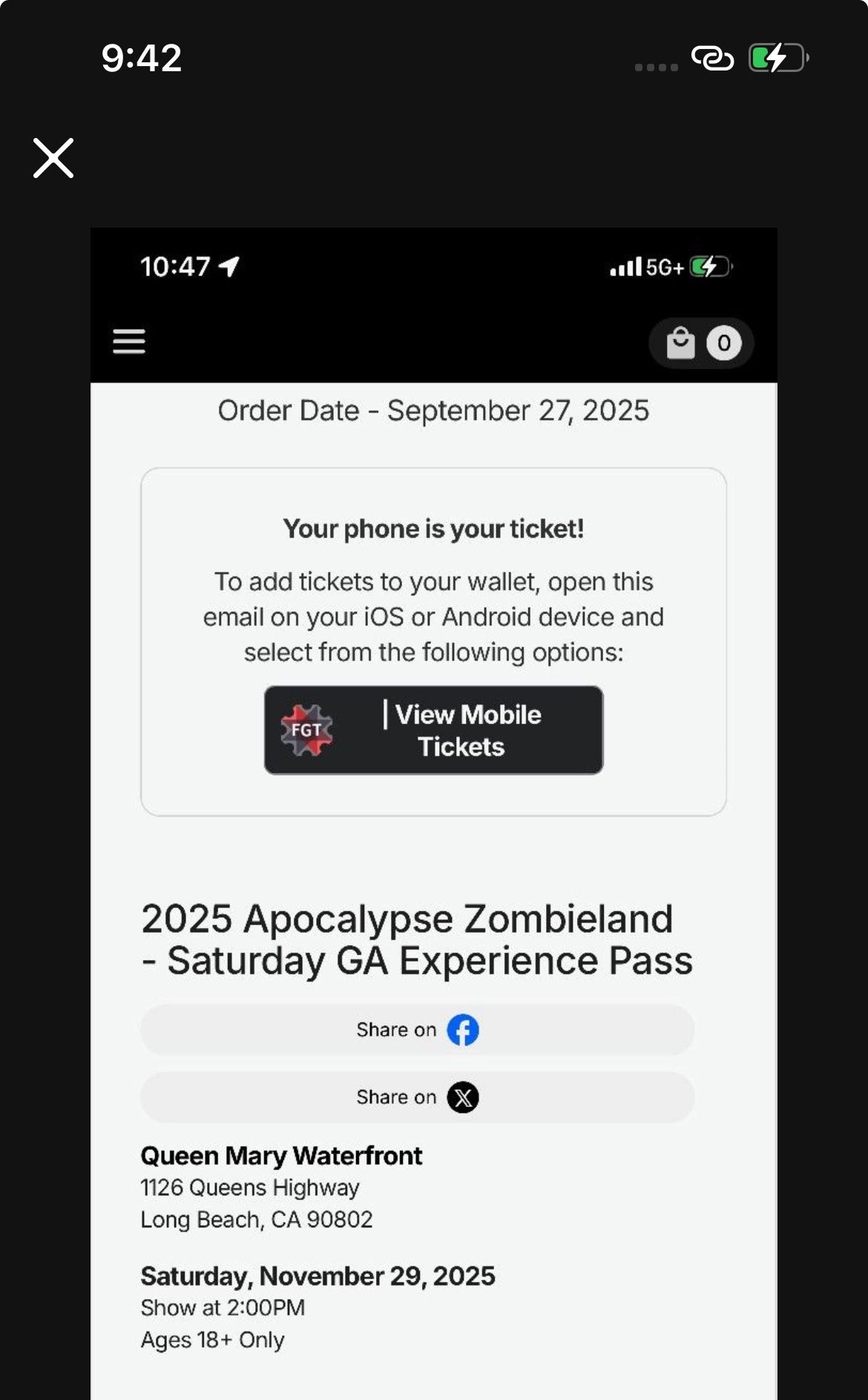Select the location arrow beside the time
868x1400 pixels.
[x=228, y=267]
